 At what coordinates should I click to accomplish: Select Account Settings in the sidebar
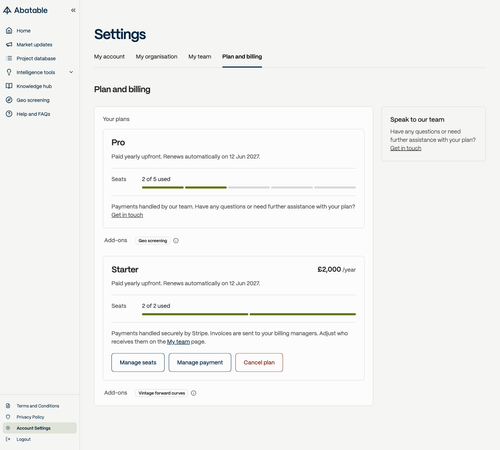pyautogui.click(x=40, y=428)
